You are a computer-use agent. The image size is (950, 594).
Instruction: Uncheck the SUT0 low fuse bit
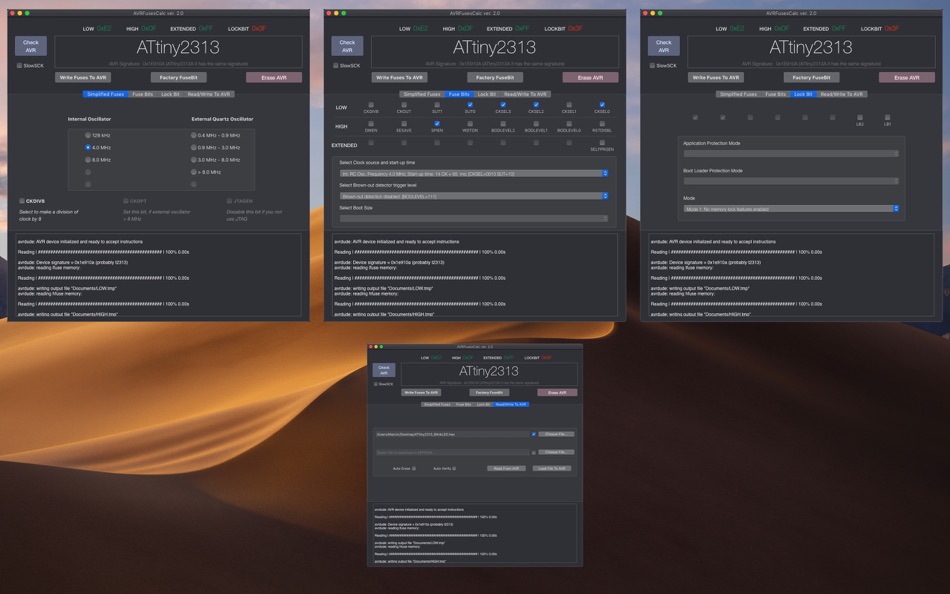coord(470,105)
